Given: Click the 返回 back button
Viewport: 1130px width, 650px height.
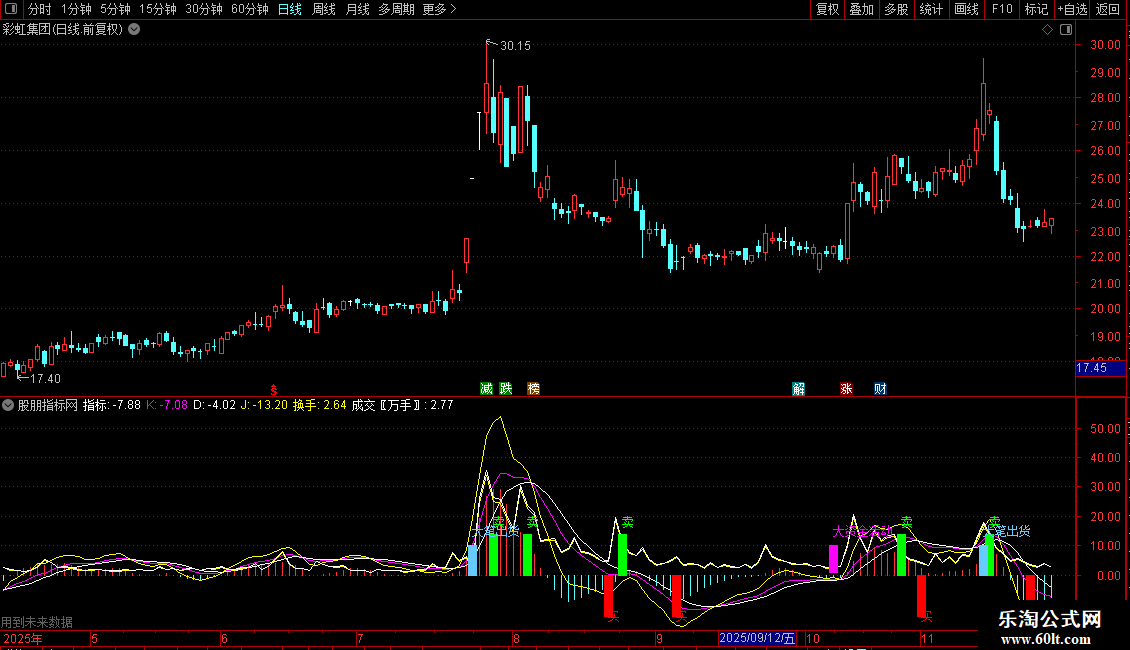Looking at the screenshot, I should [1108, 9].
